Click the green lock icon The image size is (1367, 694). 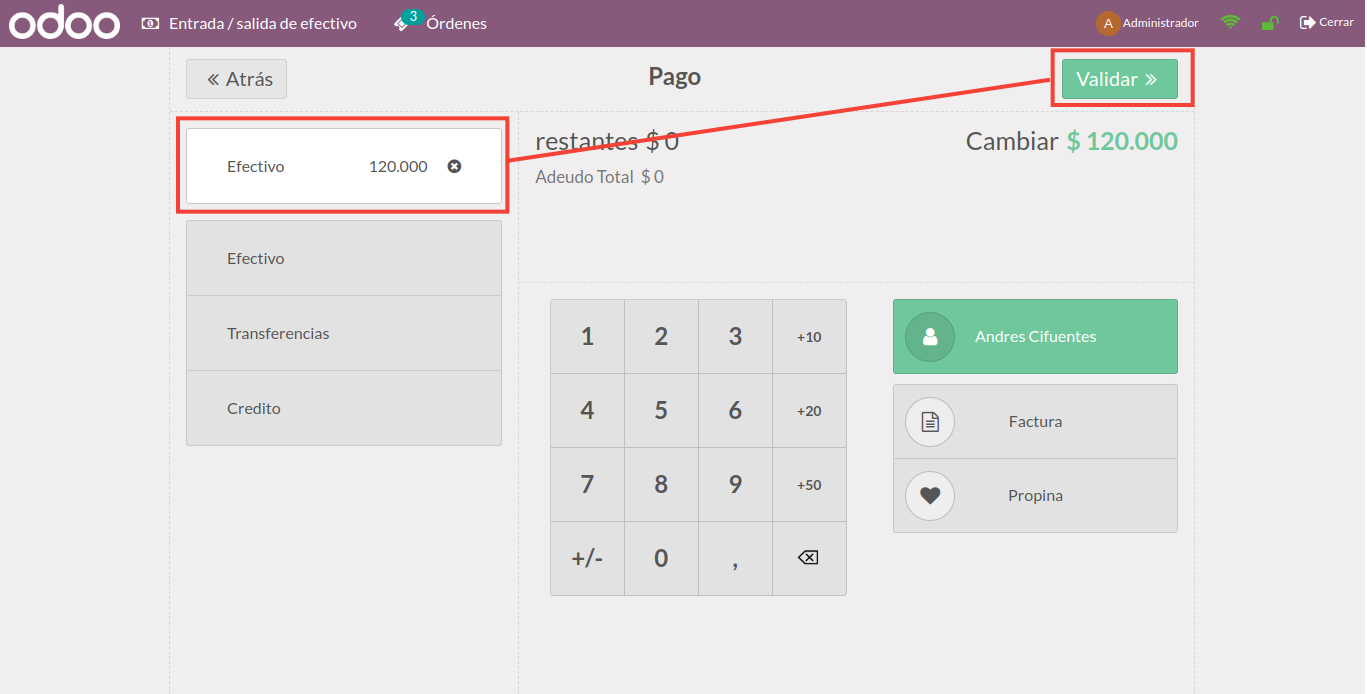coord(1270,23)
